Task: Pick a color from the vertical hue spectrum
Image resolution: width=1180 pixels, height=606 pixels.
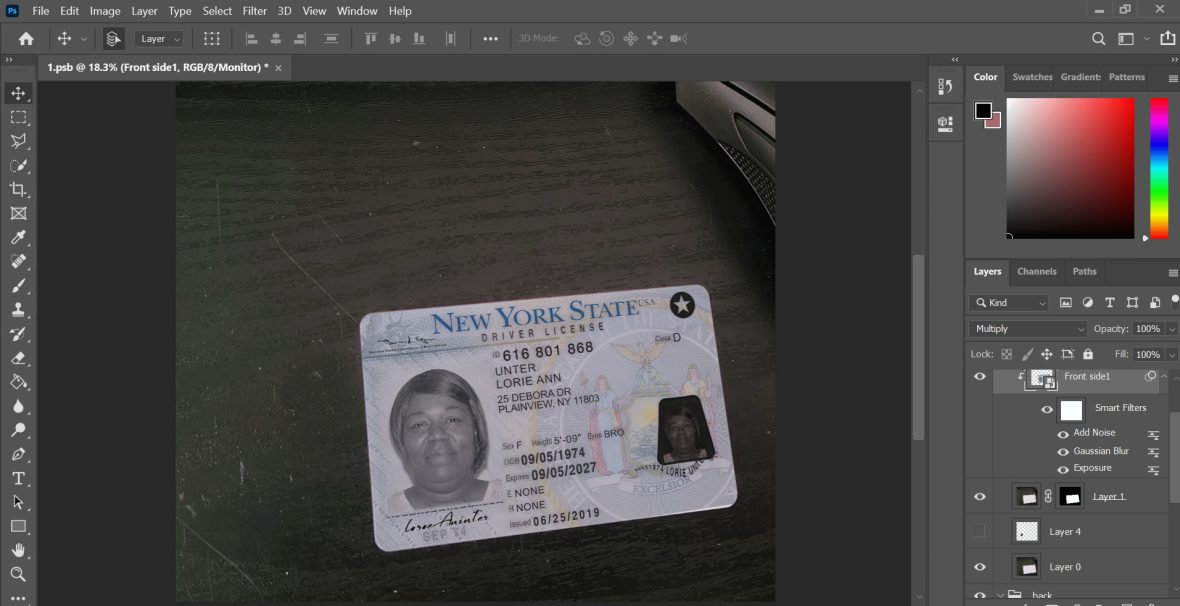Action: pos(1158,170)
